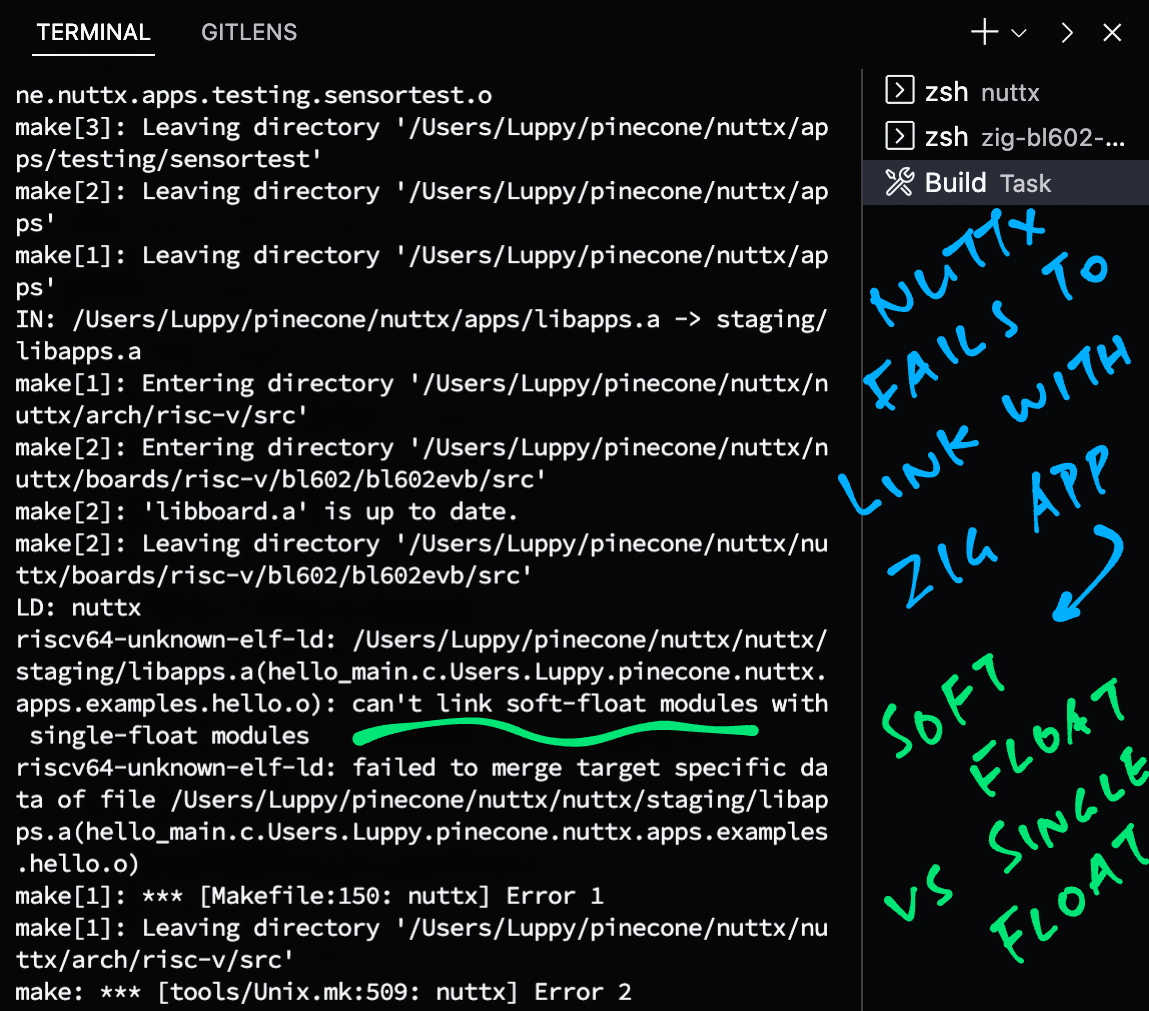This screenshot has width=1149, height=1011.
Task: Click the divider between terminal and sessions list
Action: (x=862, y=540)
